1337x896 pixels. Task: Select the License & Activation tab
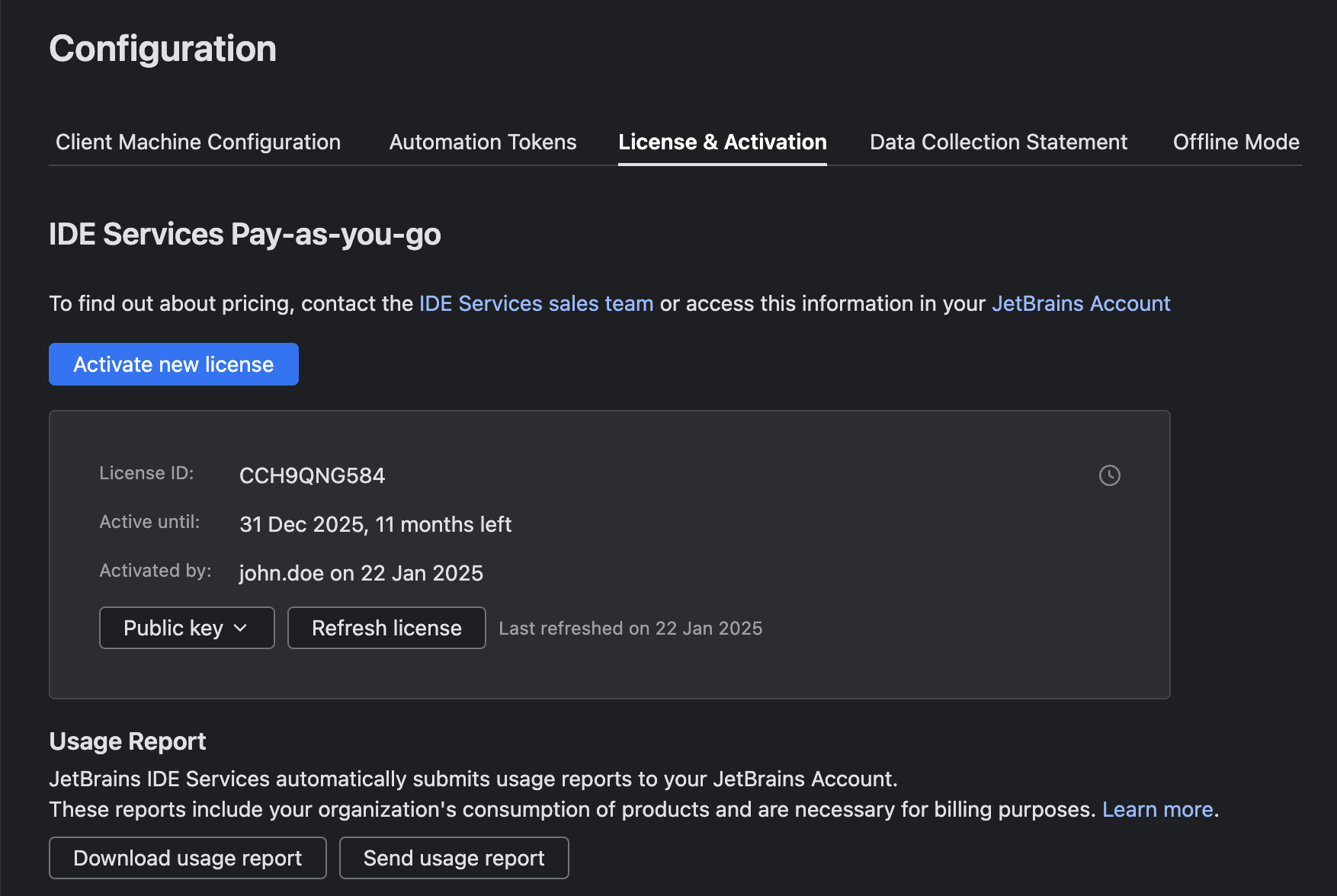[x=722, y=142]
